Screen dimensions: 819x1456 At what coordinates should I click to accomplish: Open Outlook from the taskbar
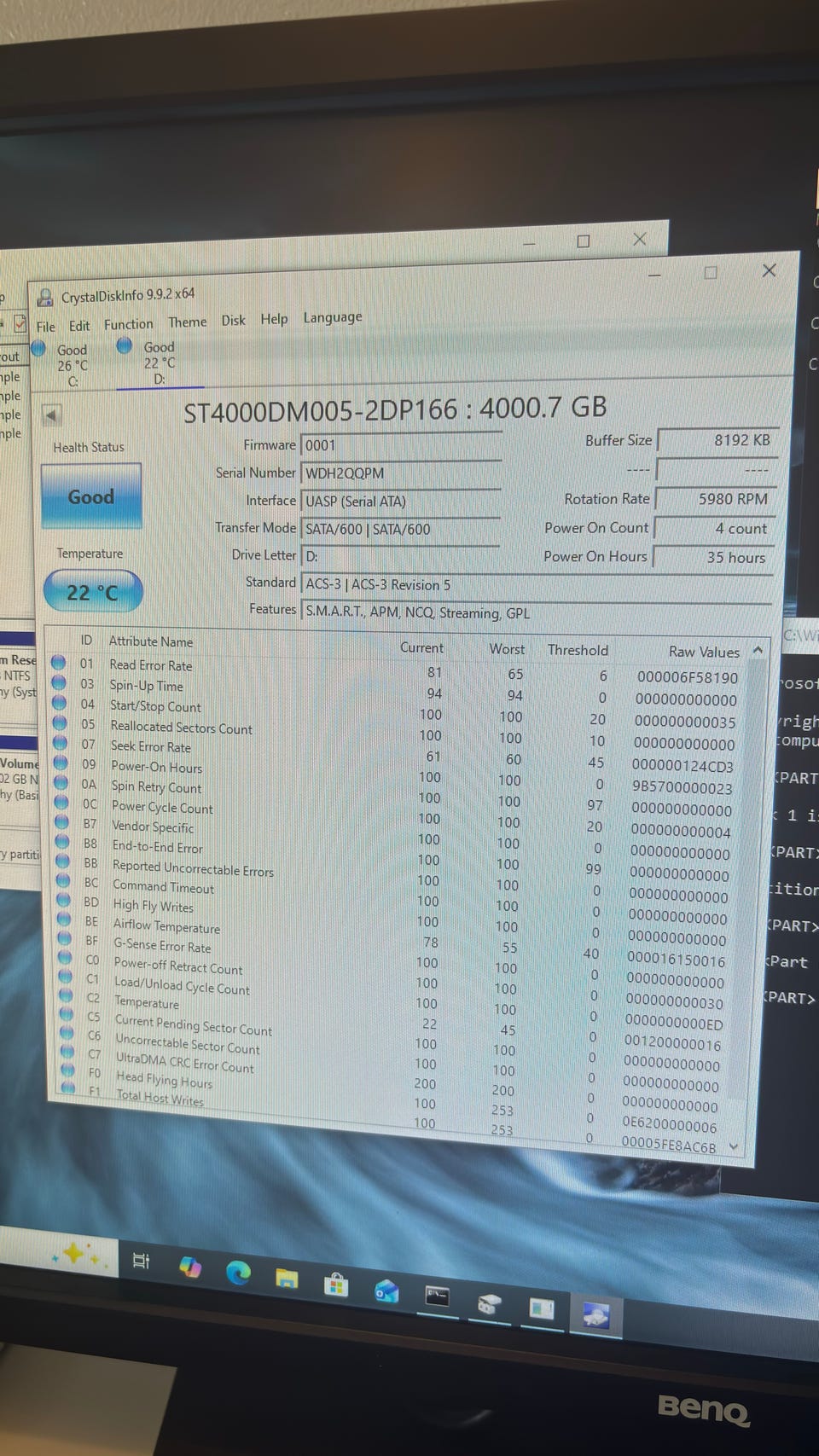(x=386, y=1291)
